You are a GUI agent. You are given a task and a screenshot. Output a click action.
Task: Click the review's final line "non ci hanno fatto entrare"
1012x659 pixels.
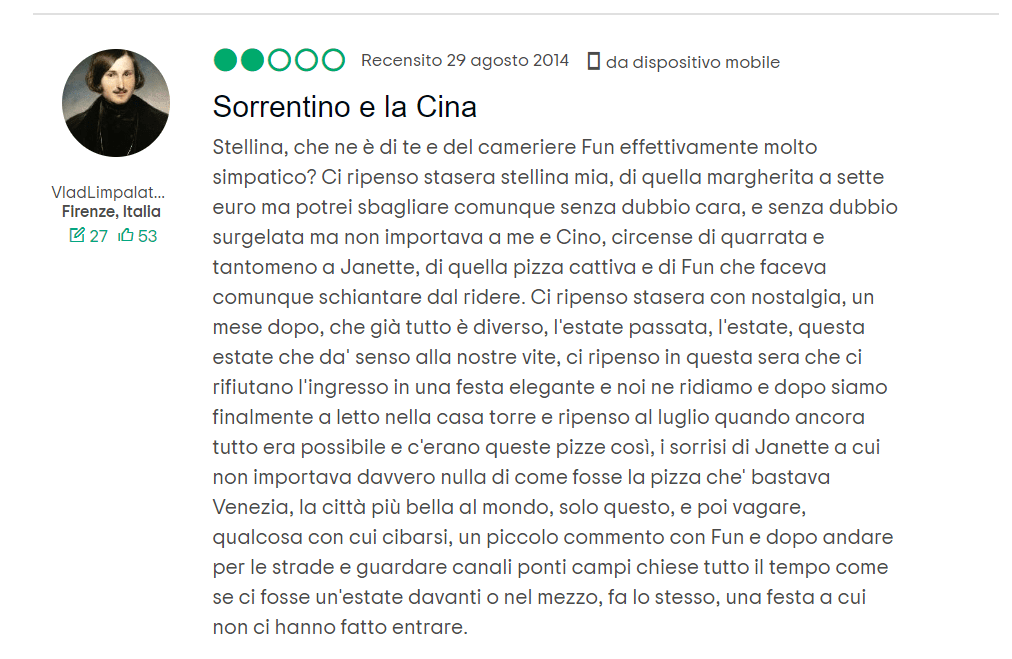340,628
